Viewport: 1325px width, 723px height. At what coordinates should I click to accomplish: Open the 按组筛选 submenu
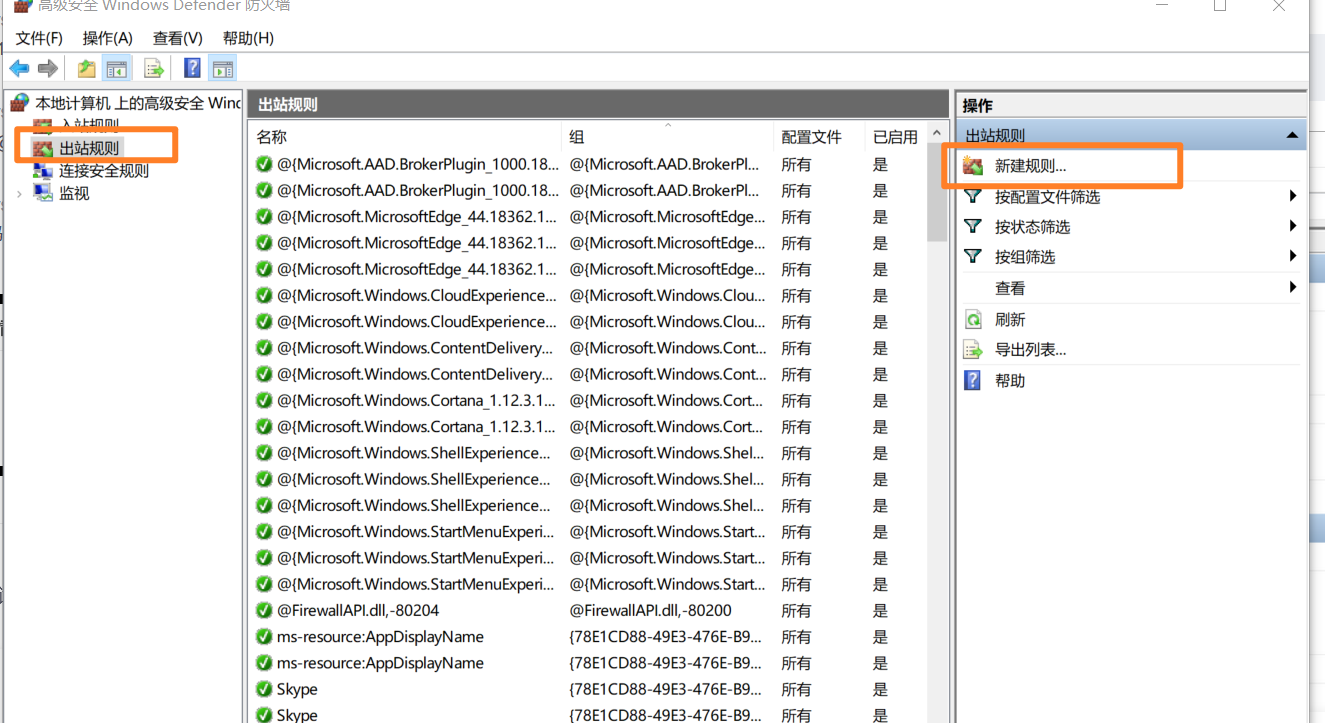(1132, 257)
